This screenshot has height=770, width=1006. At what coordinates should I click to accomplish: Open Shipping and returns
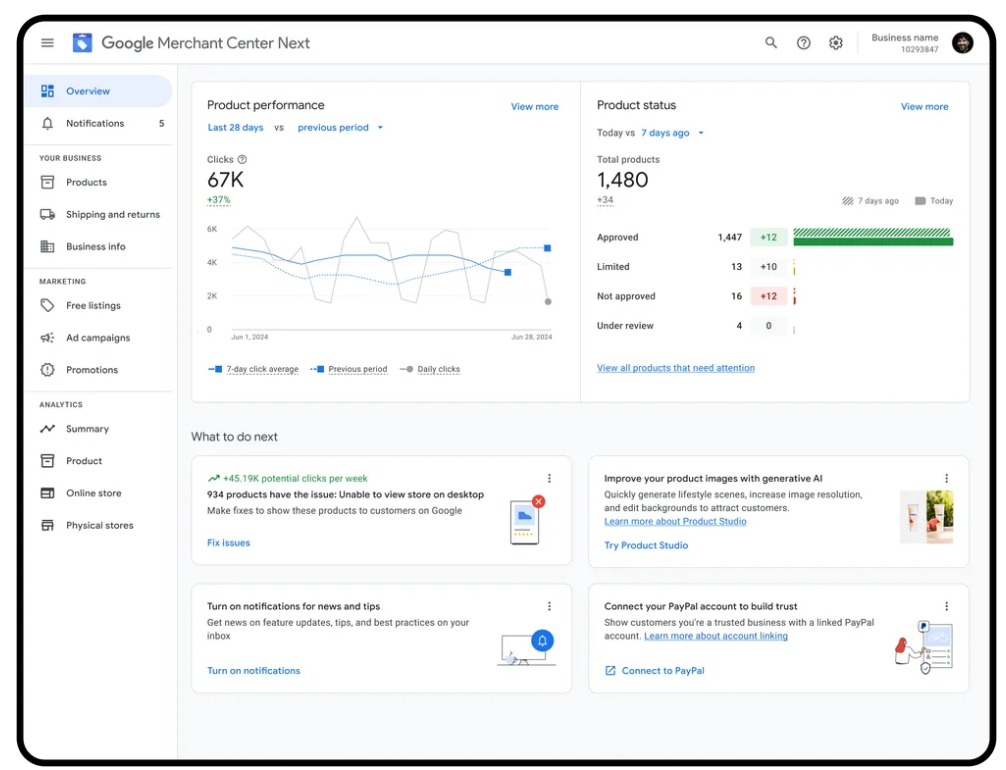98,214
